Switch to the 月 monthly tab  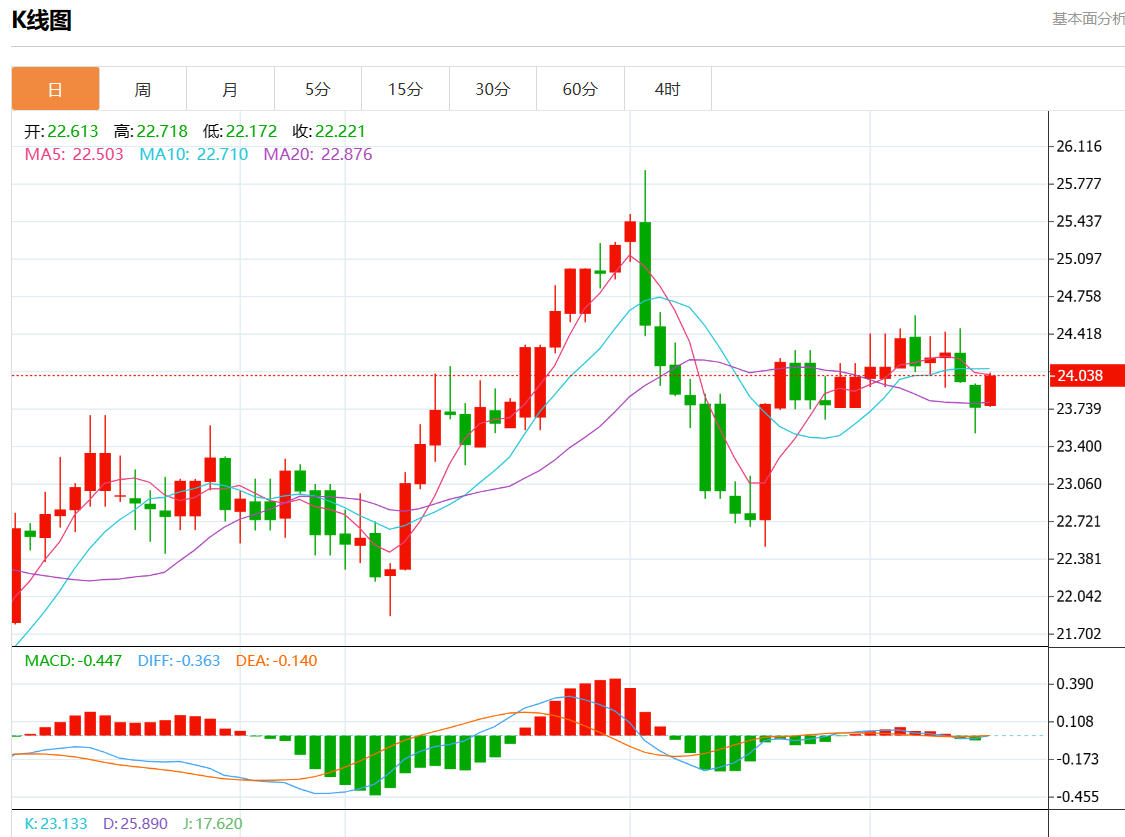click(230, 89)
